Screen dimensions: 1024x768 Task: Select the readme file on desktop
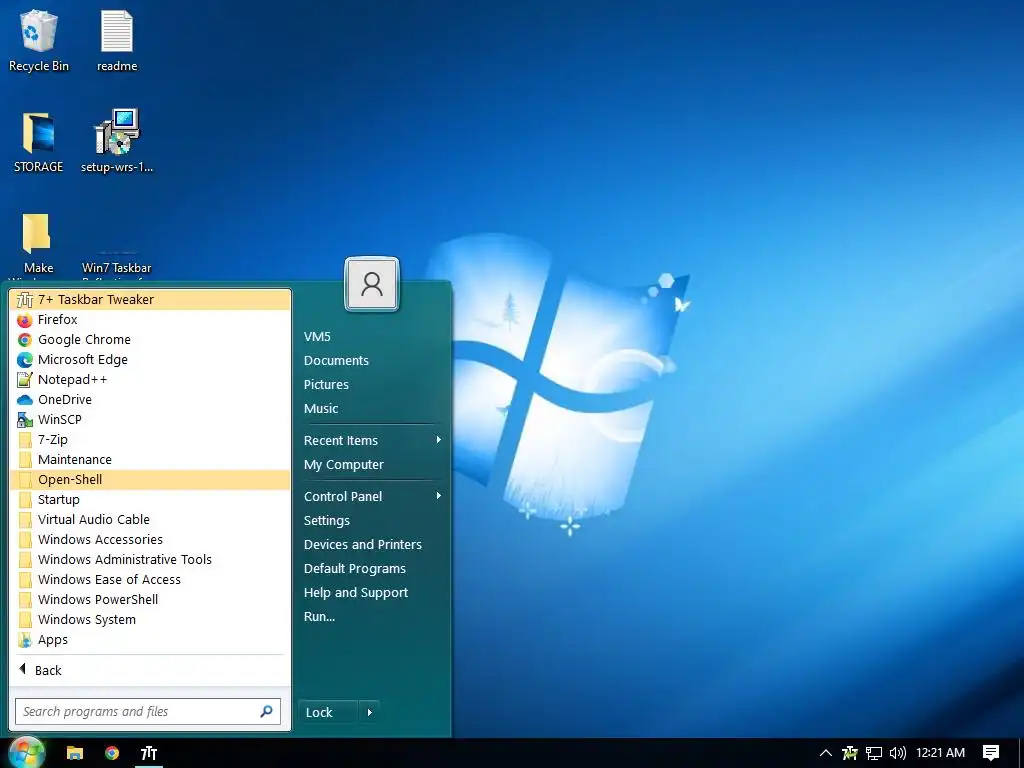pos(117,41)
